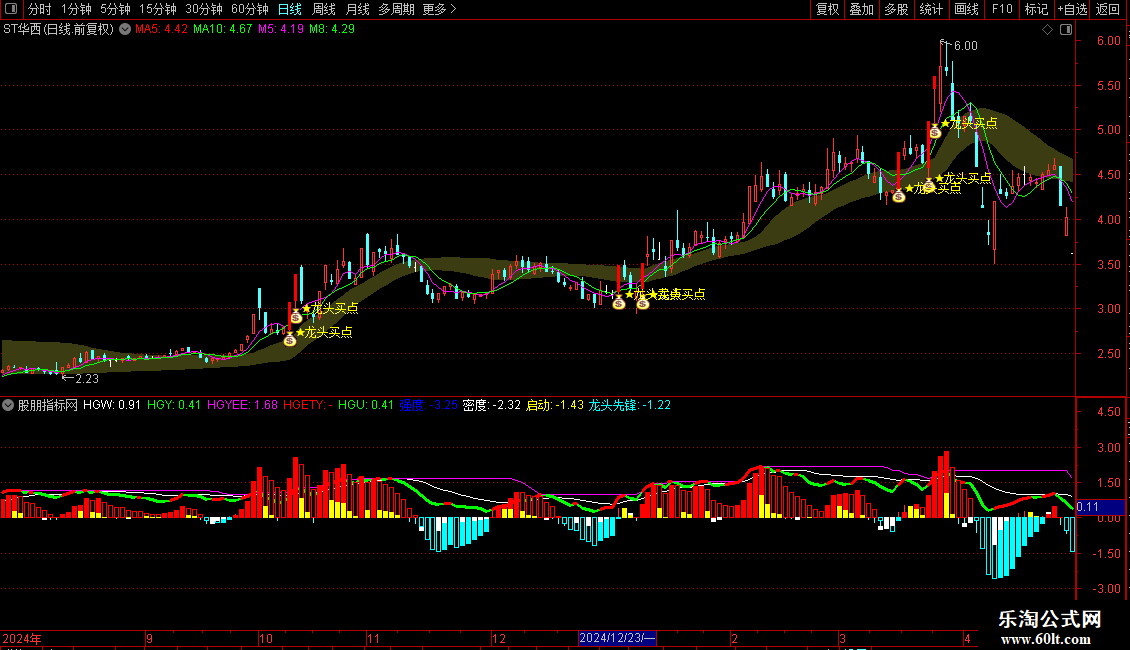Switch to the 15分钟 period
This screenshot has width=1130, height=650.
tap(157, 9)
